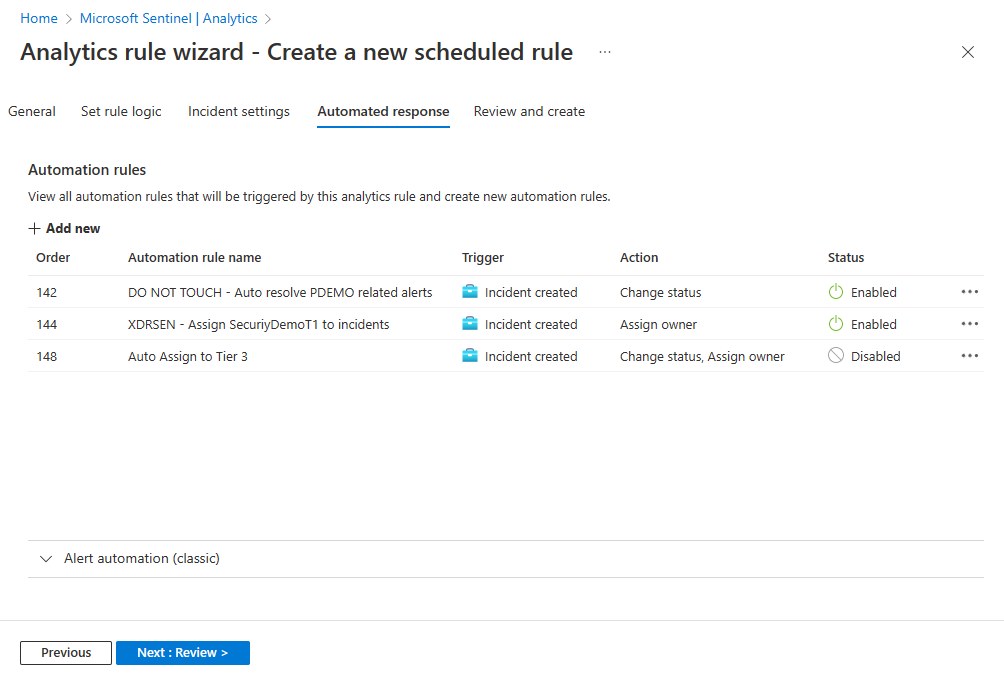Viewport: 1004px width, 686px height.
Task: Switch to the Incident settings tab
Action: click(x=238, y=111)
